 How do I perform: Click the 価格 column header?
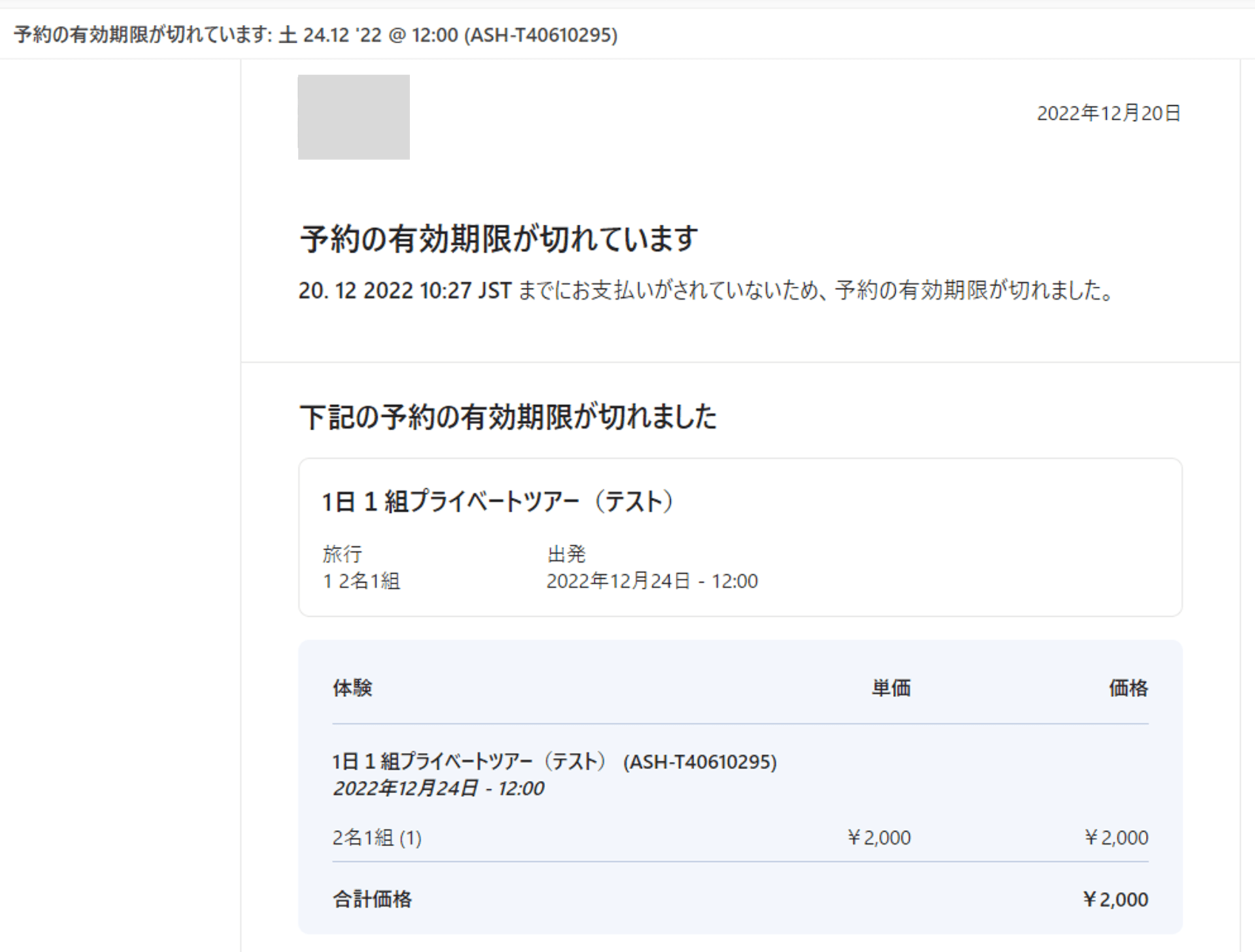[1128, 688]
